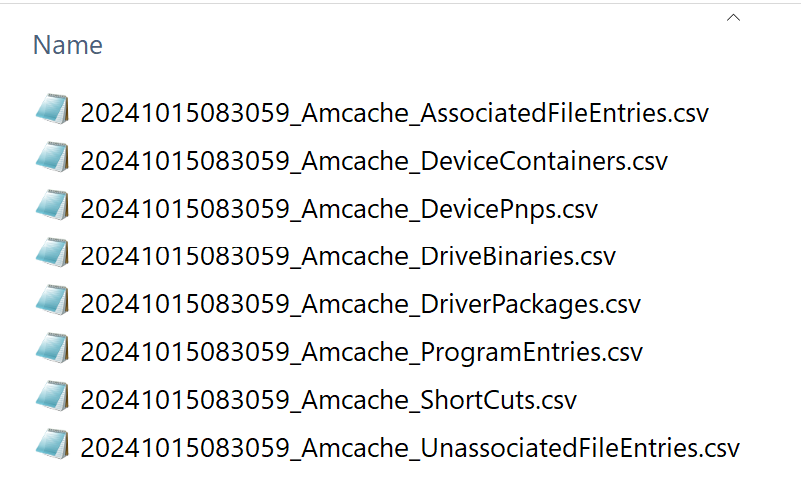Click the Amcache_DriverPackages.csv filename text
The image size is (801, 495).
[x=360, y=304]
